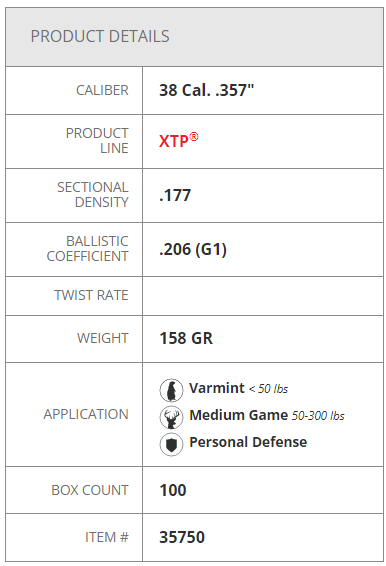This screenshot has height=566, width=386.
Task: Select the caliber value 38 Cal. .357"
Action: tap(207, 90)
